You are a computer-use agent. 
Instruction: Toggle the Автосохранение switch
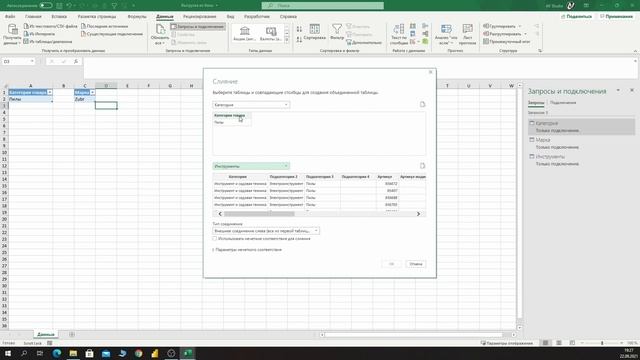pyautogui.click(x=46, y=5)
